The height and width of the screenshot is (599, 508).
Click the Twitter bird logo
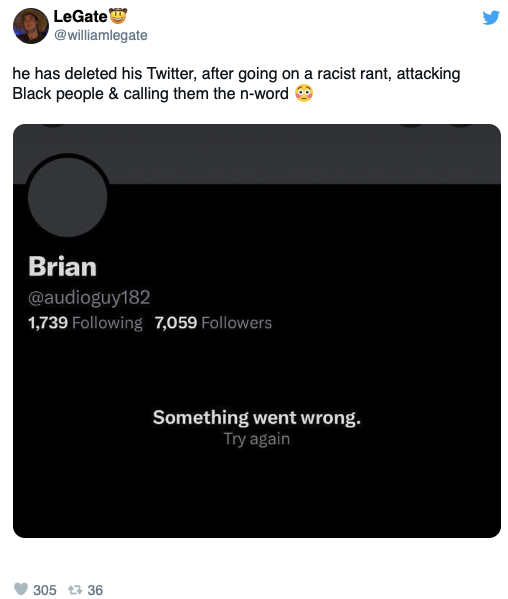490,18
